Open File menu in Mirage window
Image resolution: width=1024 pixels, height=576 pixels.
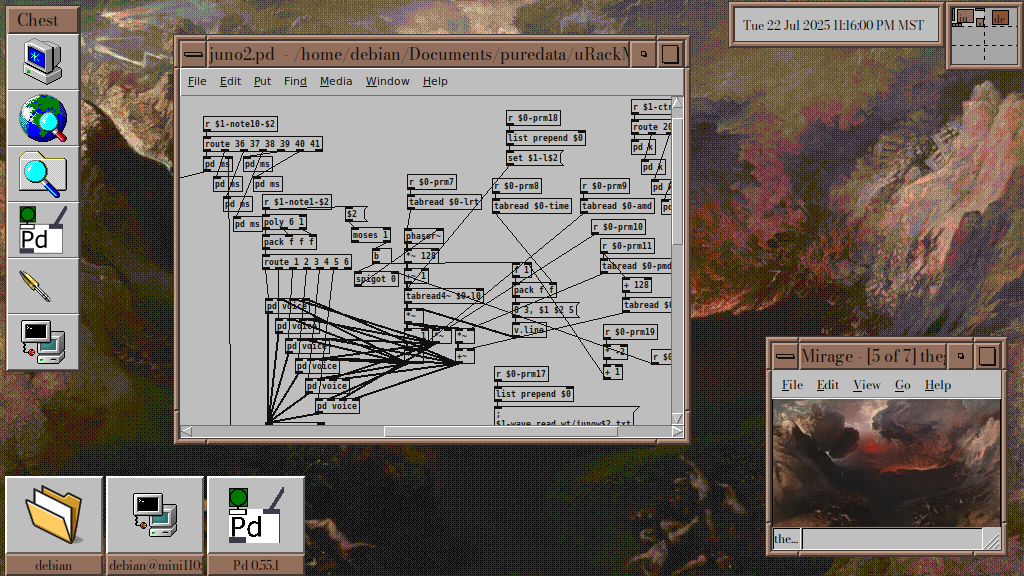(x=792, y=385)
